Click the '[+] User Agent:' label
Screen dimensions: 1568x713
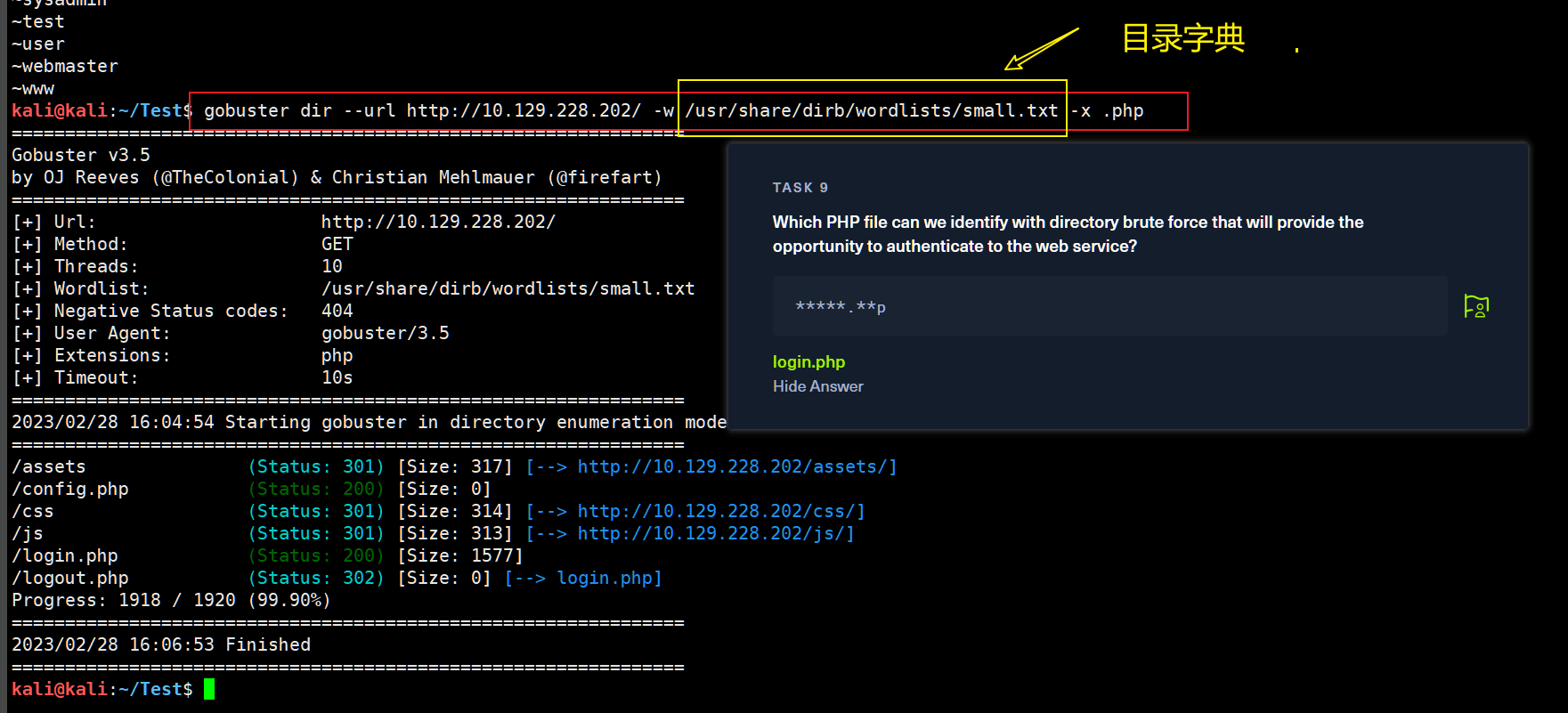click(92, 333)
